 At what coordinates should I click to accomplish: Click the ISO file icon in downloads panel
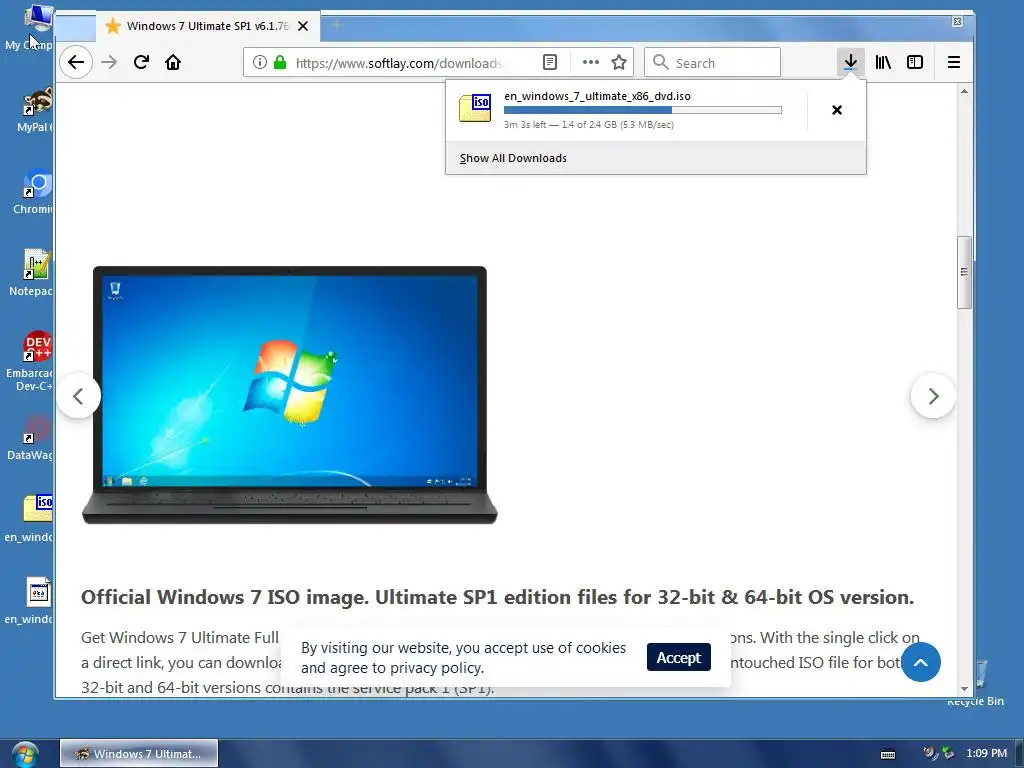pyautogui.click(x=475, y=108)
